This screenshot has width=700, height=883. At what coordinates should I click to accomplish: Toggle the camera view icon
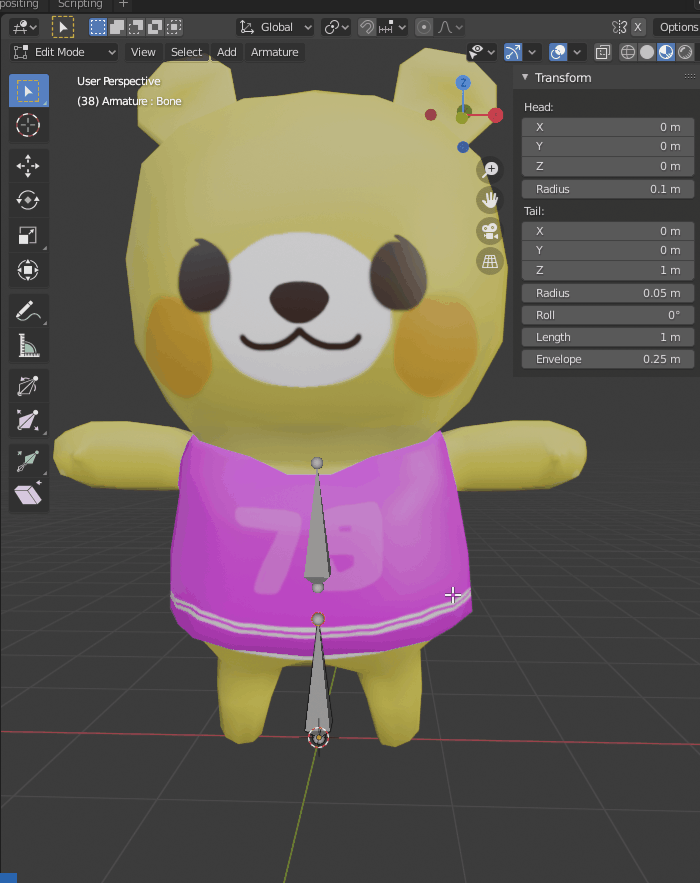(490, 231)
